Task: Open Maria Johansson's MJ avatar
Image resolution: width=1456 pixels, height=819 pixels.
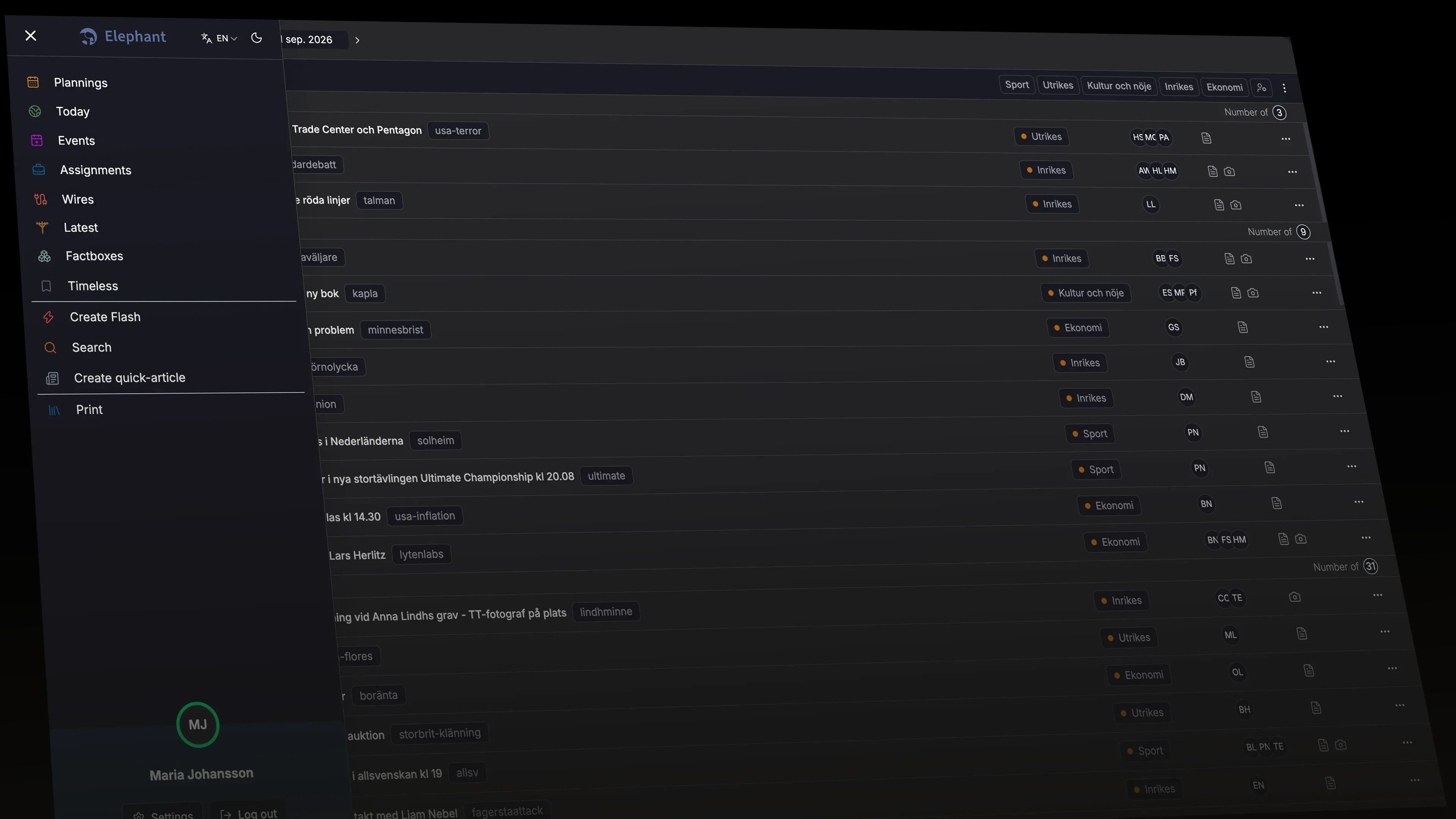Action: pyautogui.click(x=198, y=725)
